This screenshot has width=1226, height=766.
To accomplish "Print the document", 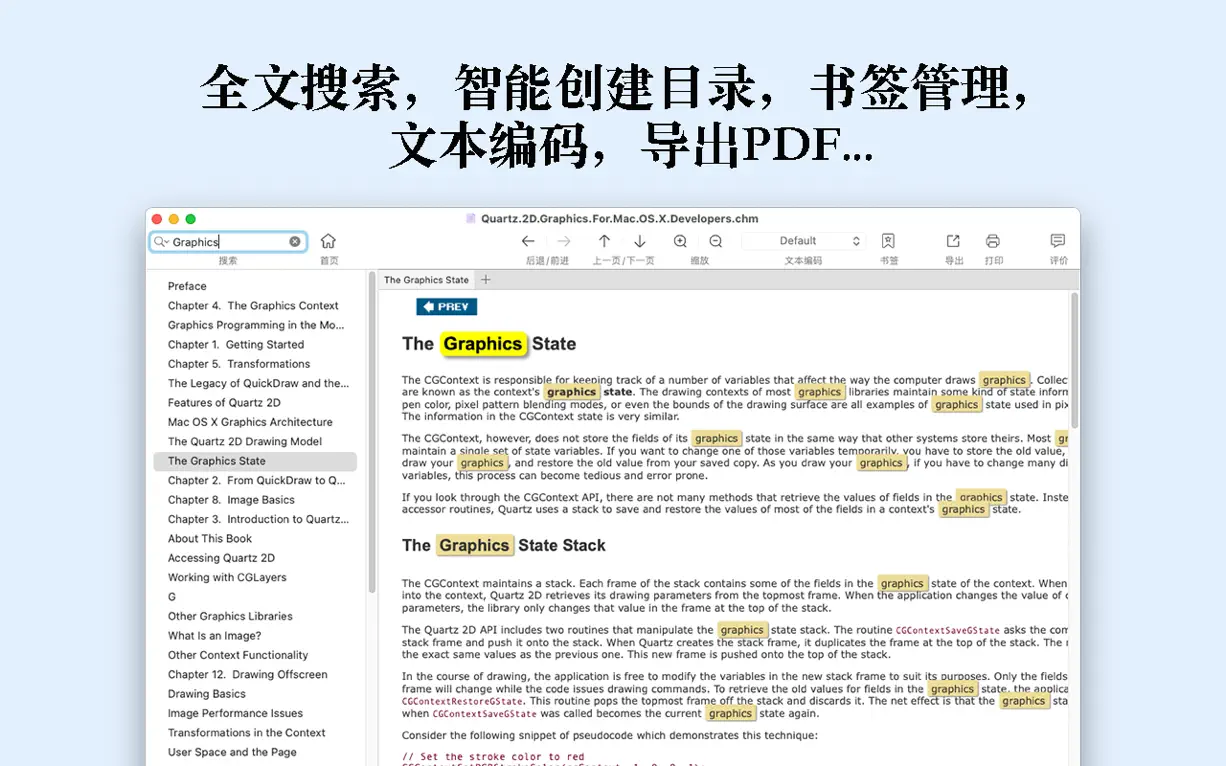I will point(993,241).
